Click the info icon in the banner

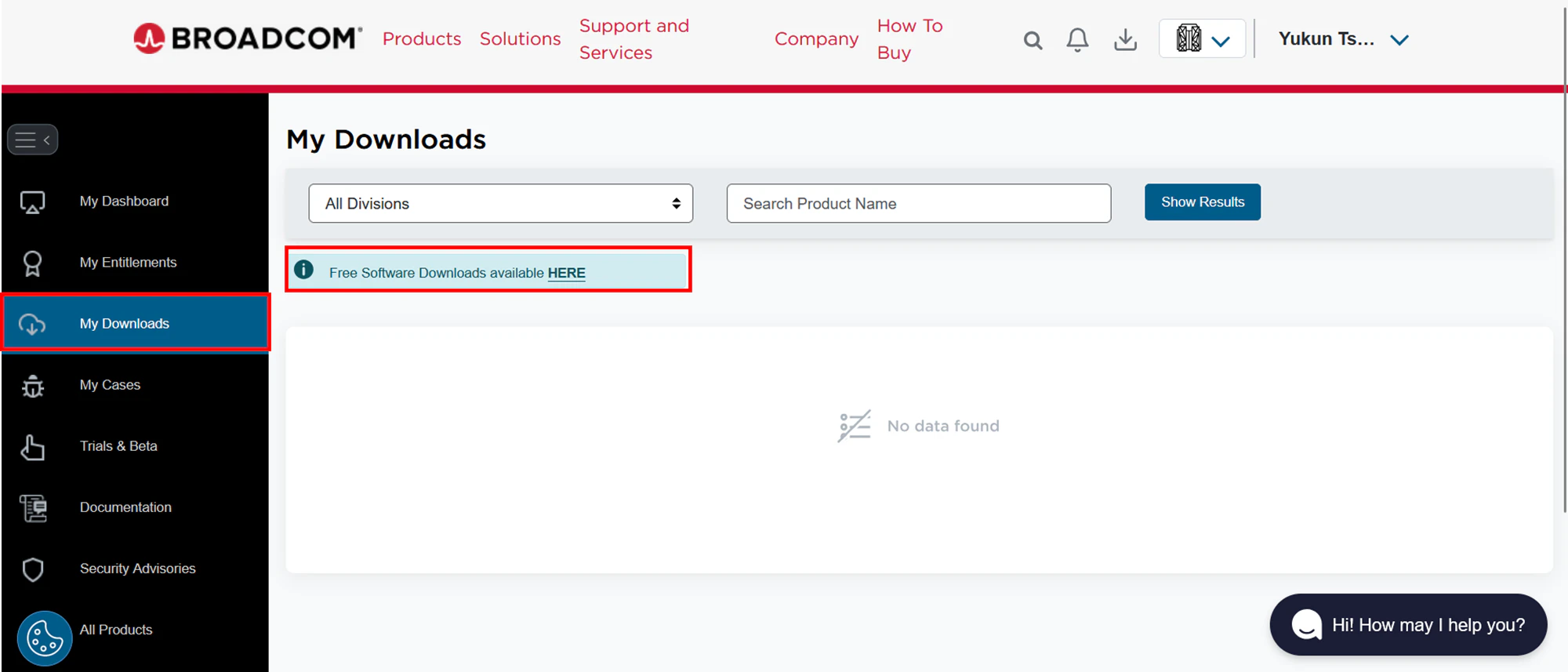coord(303,270)
